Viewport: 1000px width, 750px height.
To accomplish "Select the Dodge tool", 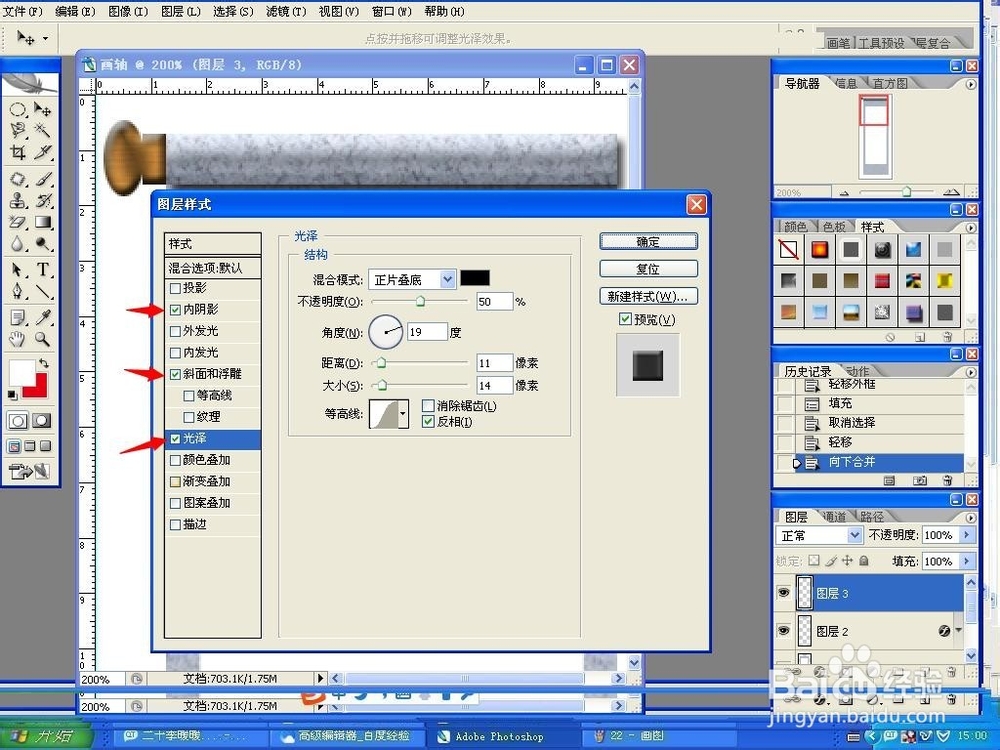I will (42, 244).
